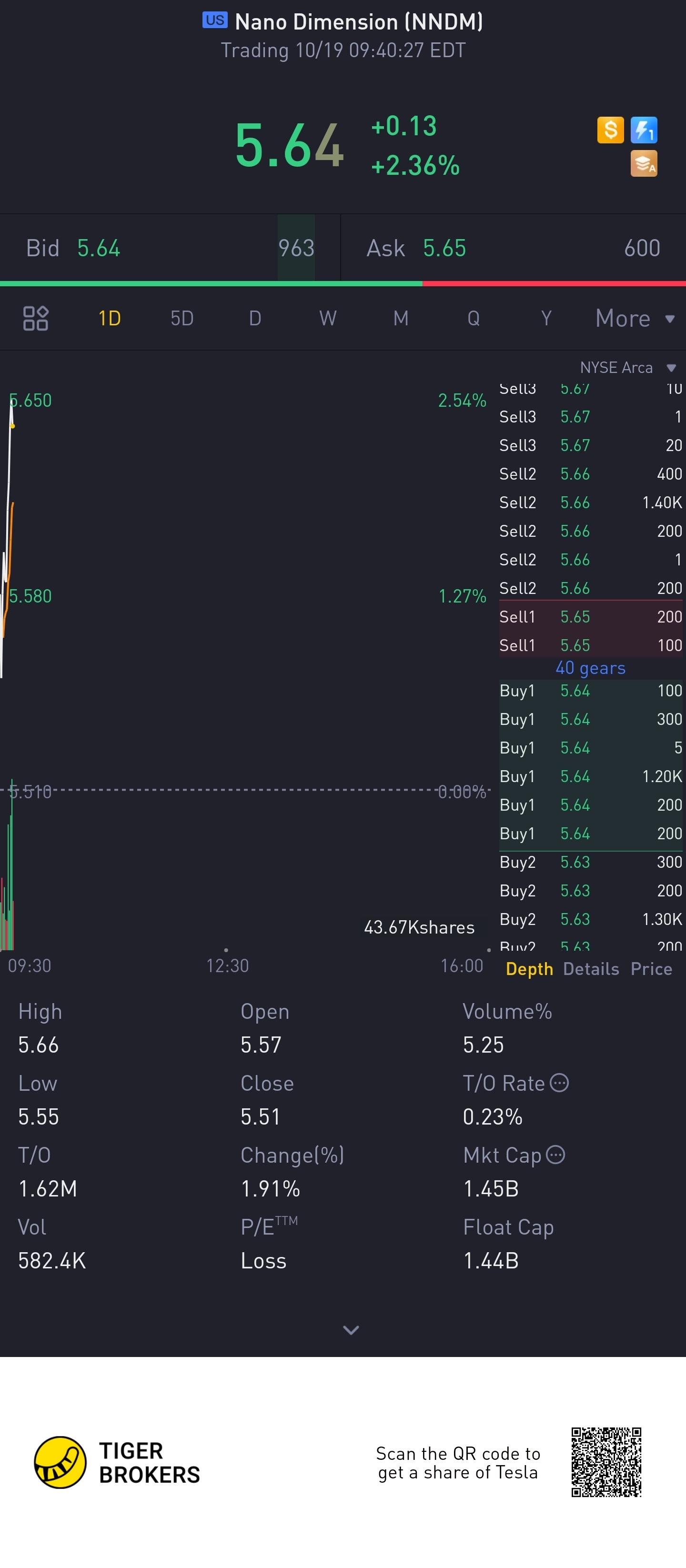Tap the 5.64 last price
The width and height of the screenshot is (686, 1568).
(x=289, y=145)
